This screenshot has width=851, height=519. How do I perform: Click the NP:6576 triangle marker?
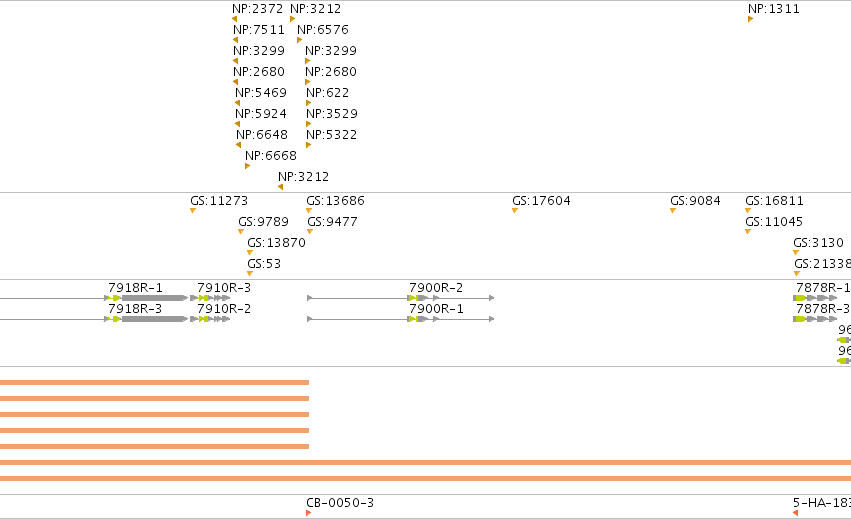click(300, 40)
